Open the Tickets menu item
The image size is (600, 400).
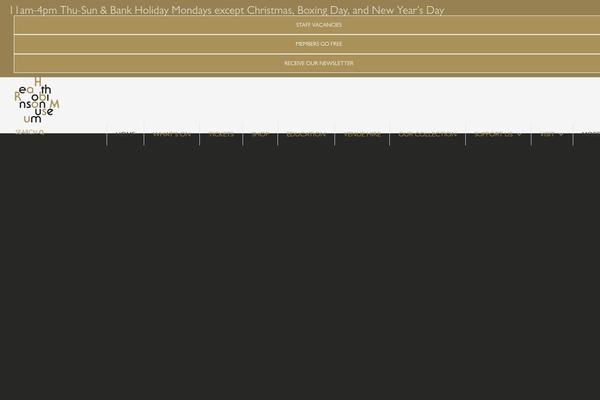pos(221,134)
